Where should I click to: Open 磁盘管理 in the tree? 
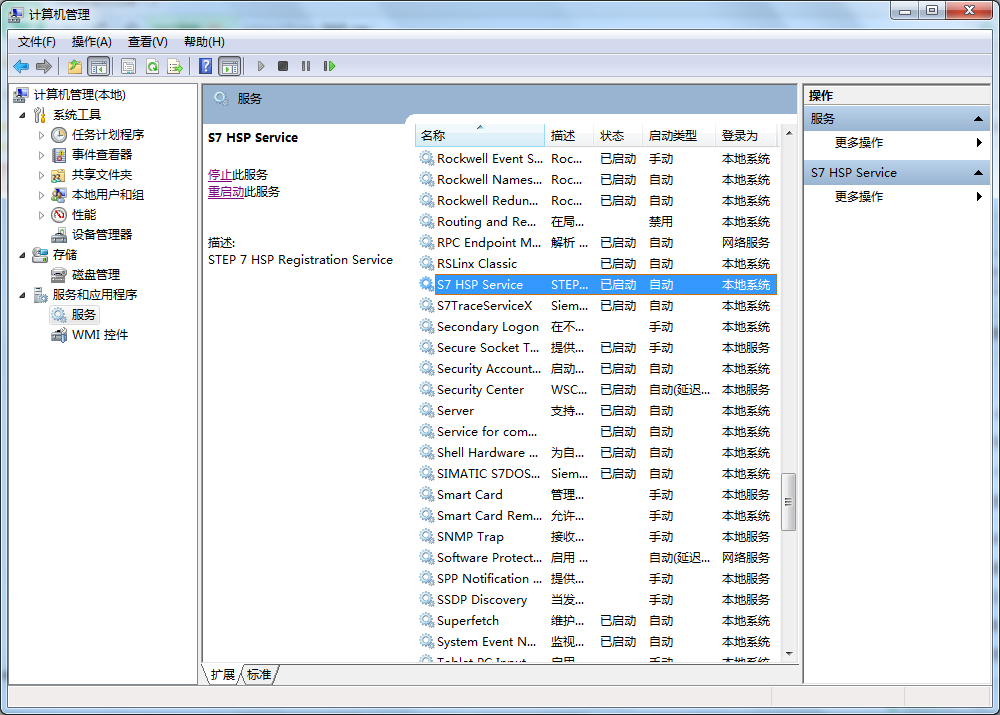pyautogui.click(x=96, y=275)
